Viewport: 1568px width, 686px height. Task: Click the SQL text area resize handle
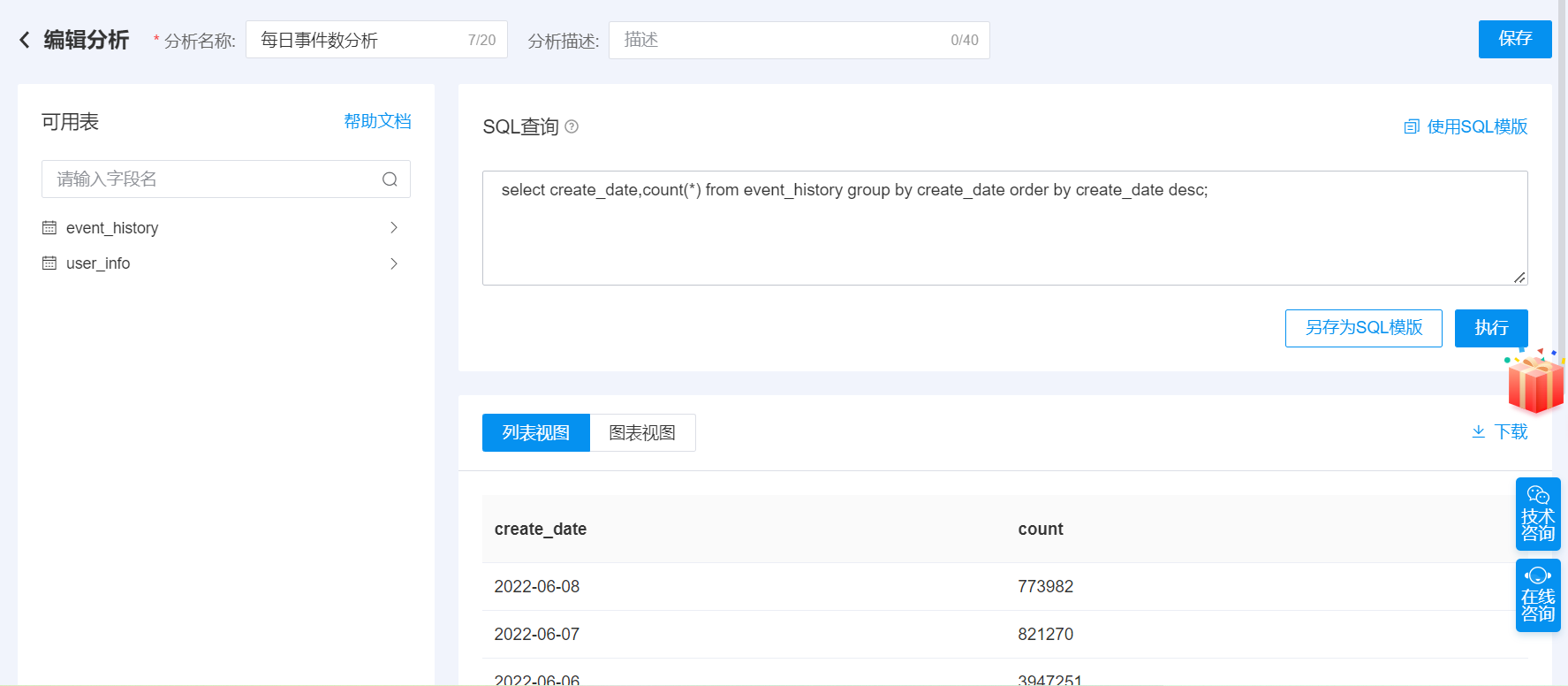[1519, 277]
